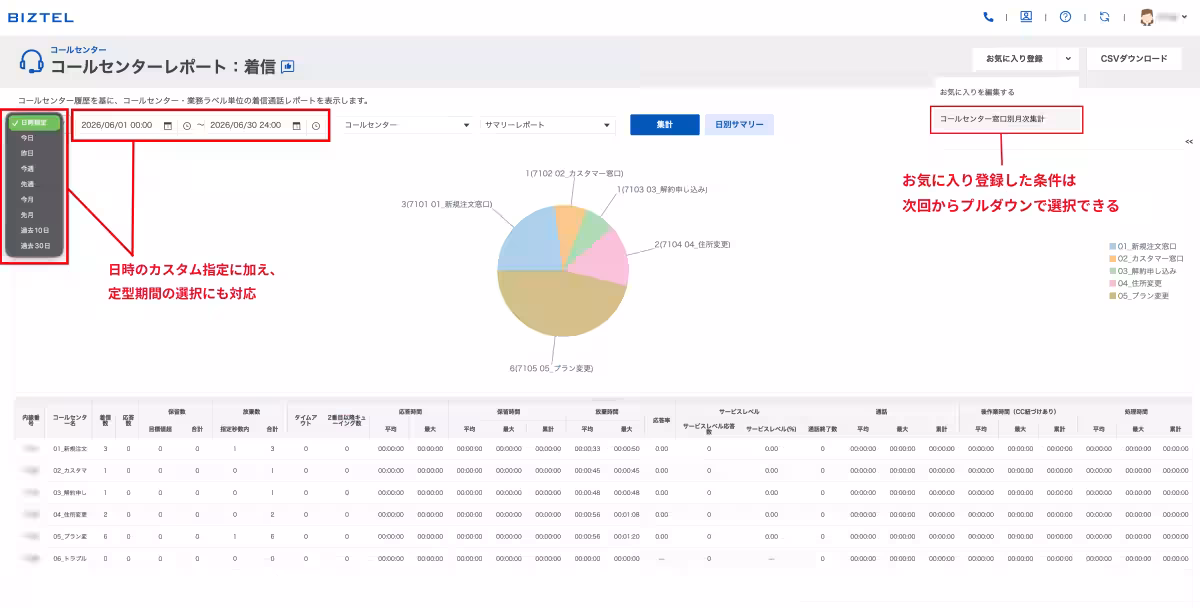
Task: Click the 05_プラン変更 legend color swatch
Action: point(1112,296)
